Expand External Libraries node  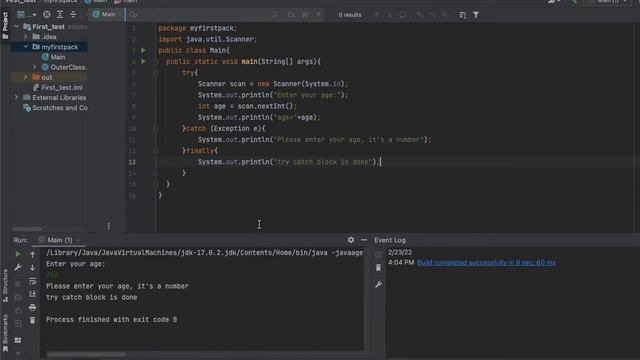coord(17,98)
